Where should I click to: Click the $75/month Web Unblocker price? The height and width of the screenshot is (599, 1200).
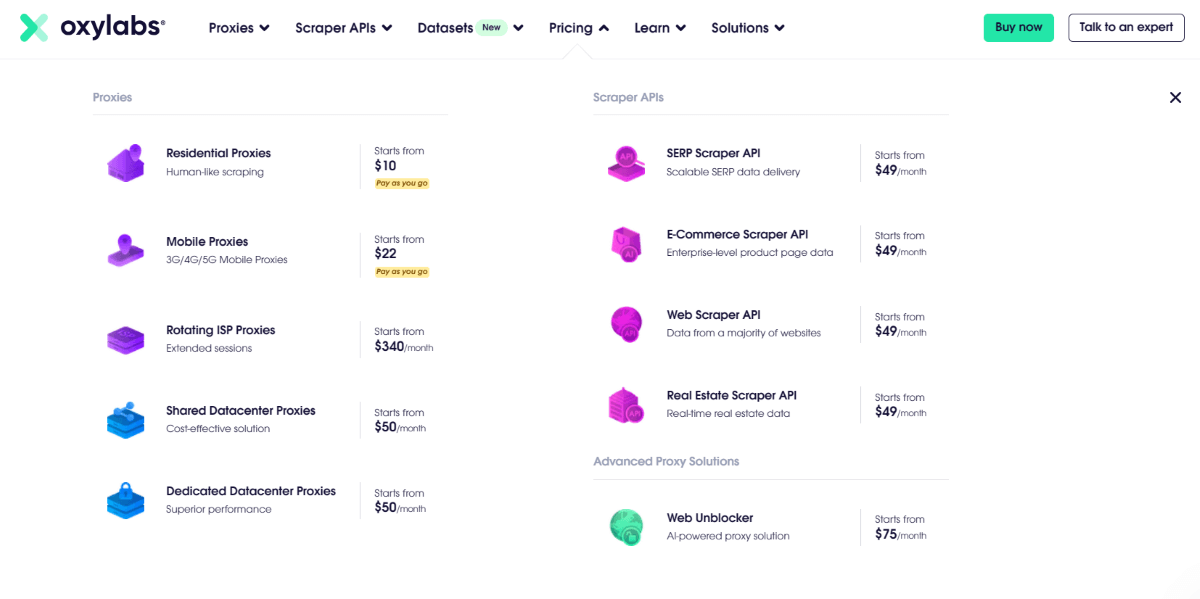click(x=900, y=535)
